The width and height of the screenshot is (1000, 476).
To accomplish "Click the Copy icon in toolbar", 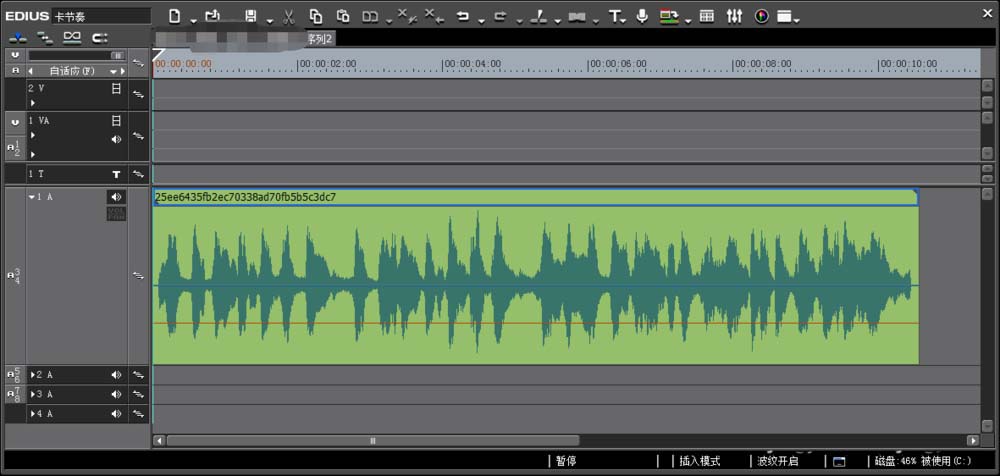I will click(x=316, y=16).
